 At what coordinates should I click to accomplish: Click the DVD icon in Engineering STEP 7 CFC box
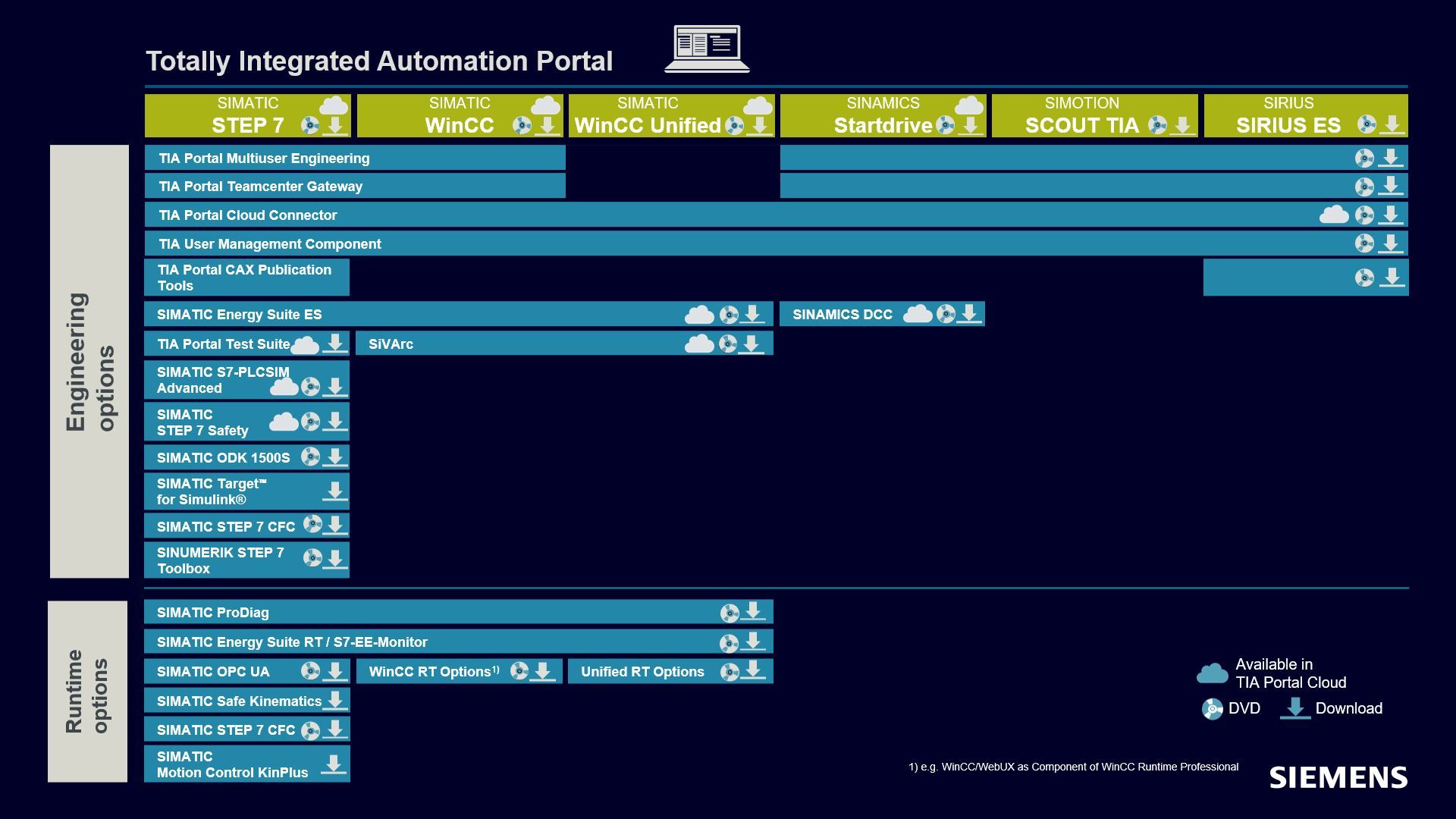[312, 524]
